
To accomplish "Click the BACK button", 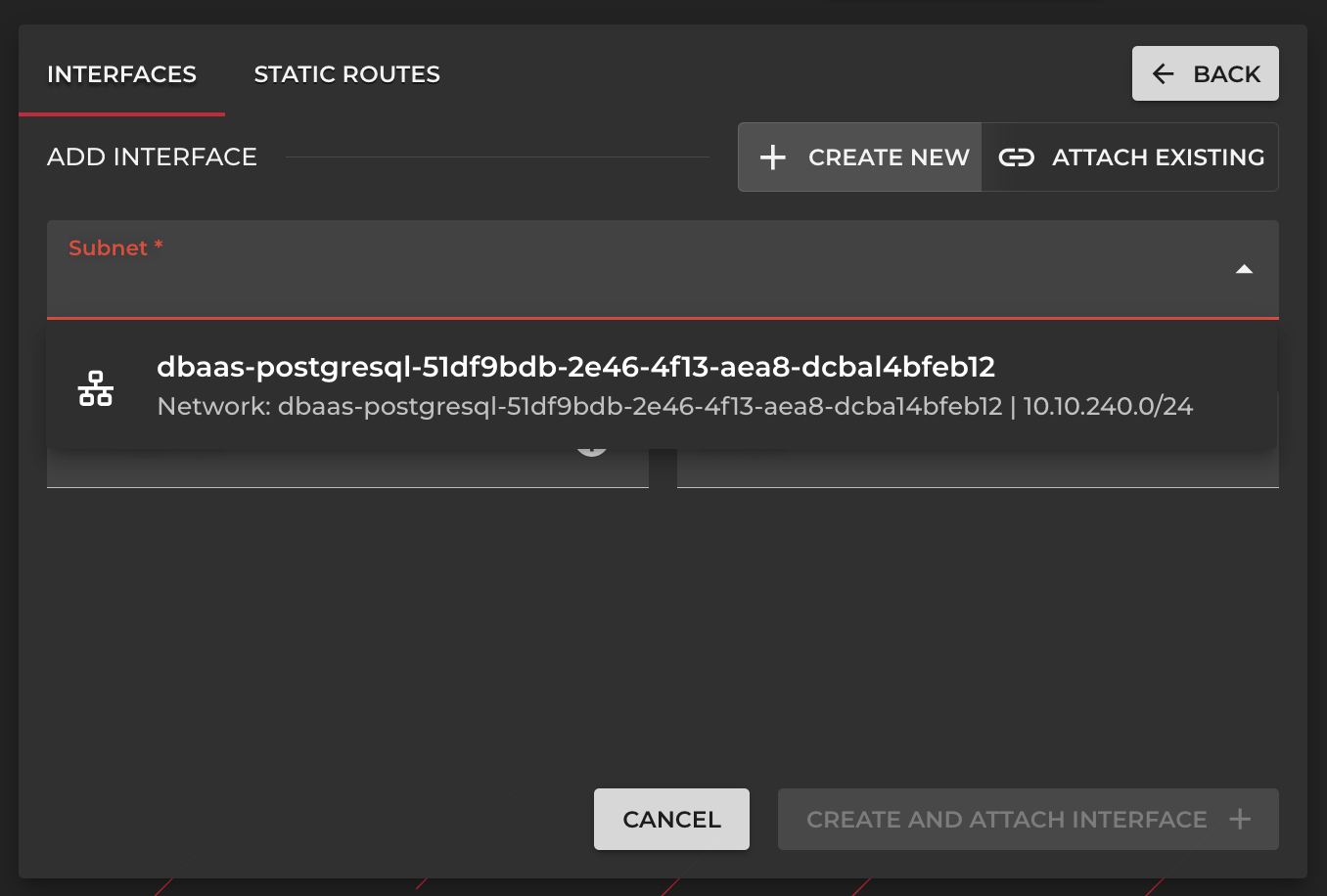I will pos(1205,72).
